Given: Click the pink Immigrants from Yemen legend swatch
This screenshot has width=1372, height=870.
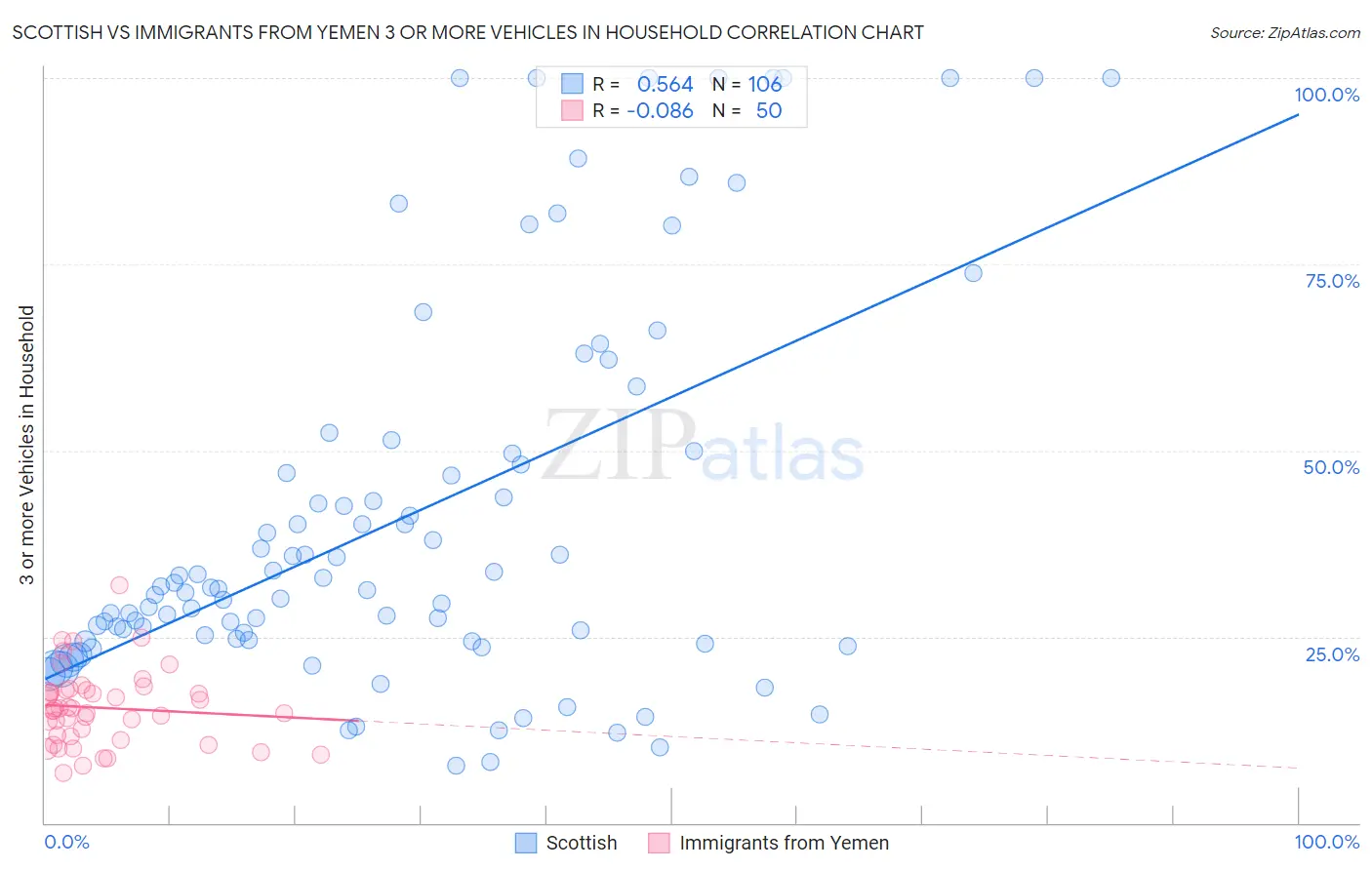Looking at the screenshot, I should tap(660, 843).
